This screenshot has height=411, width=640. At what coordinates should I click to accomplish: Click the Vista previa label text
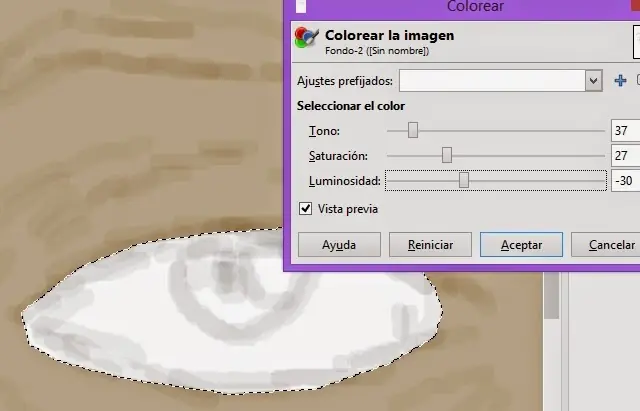348,209
